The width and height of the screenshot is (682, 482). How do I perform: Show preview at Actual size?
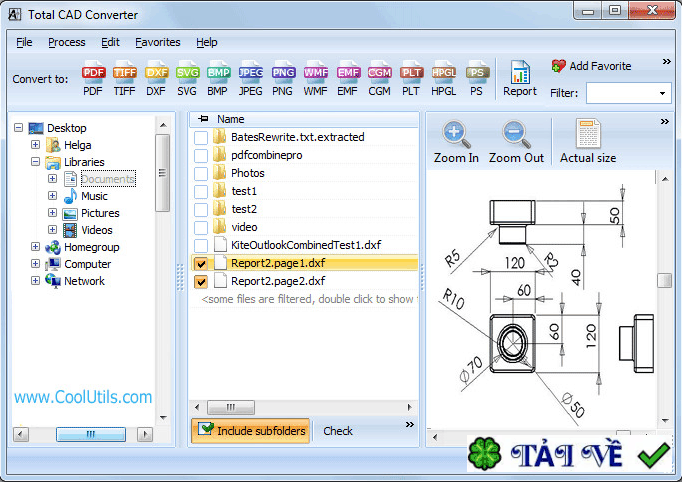coord(588,142)
